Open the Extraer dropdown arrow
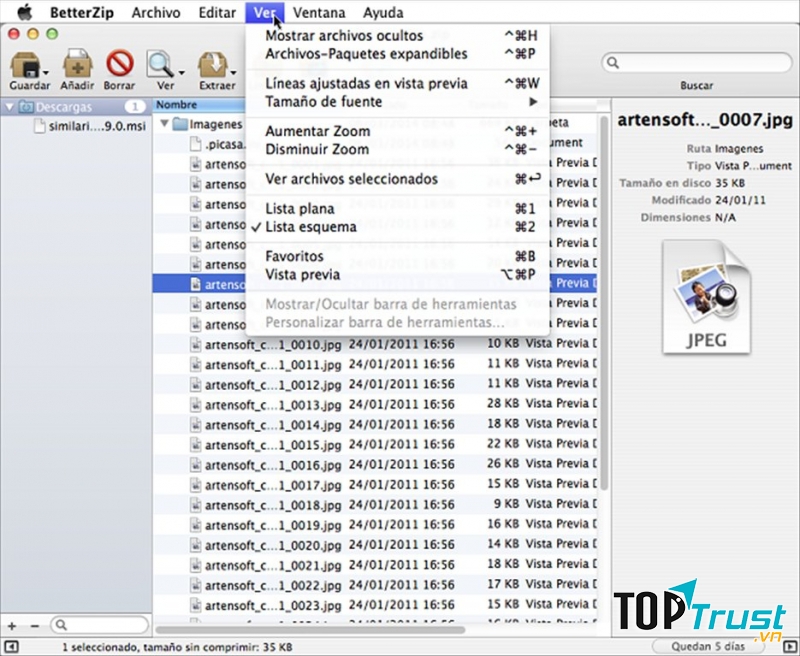Image resolution: width=800 pixels, height=656 pixels. coord(234,72)
